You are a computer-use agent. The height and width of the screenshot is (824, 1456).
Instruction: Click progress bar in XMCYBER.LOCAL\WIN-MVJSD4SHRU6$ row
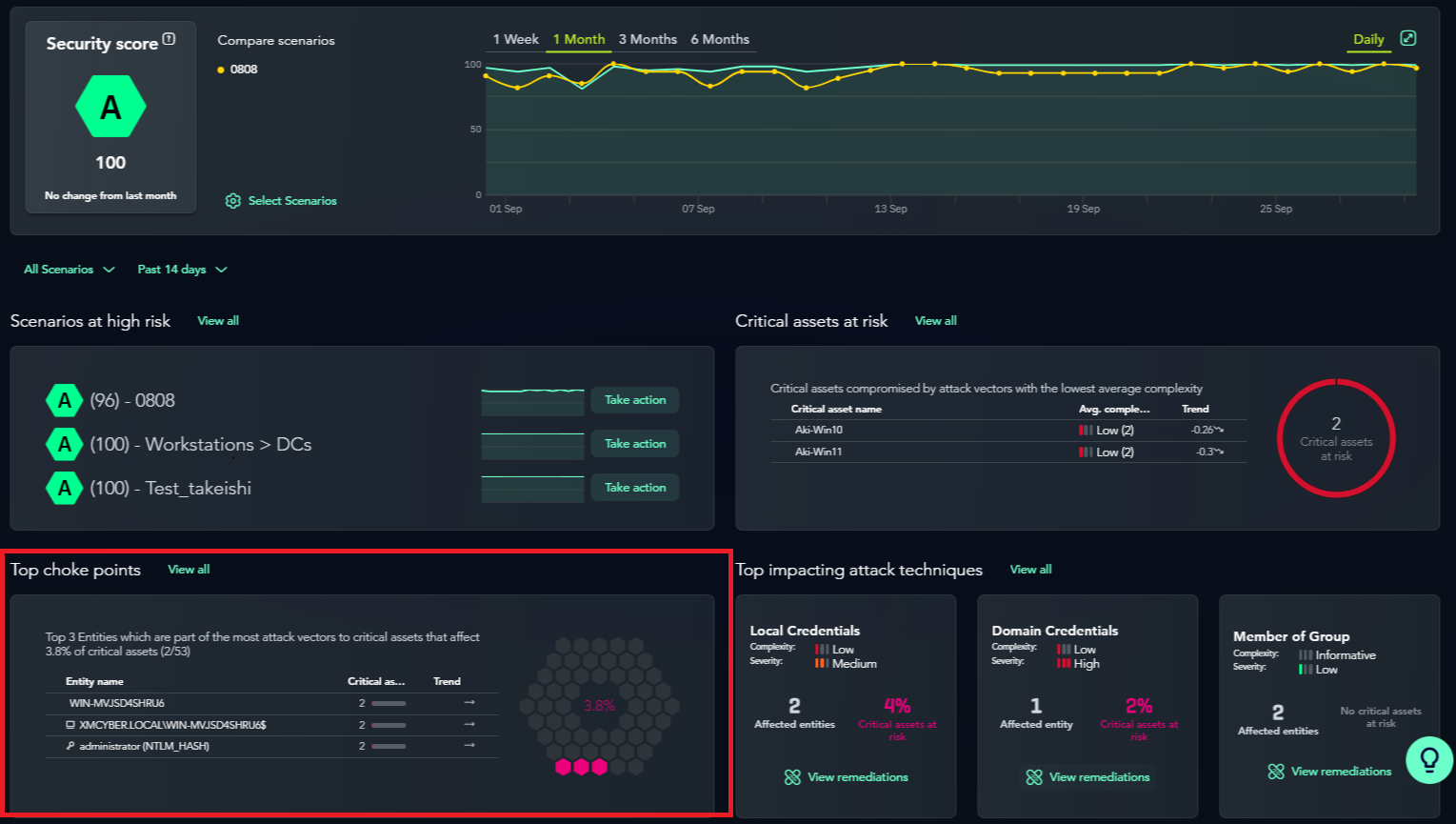[389, 725]
